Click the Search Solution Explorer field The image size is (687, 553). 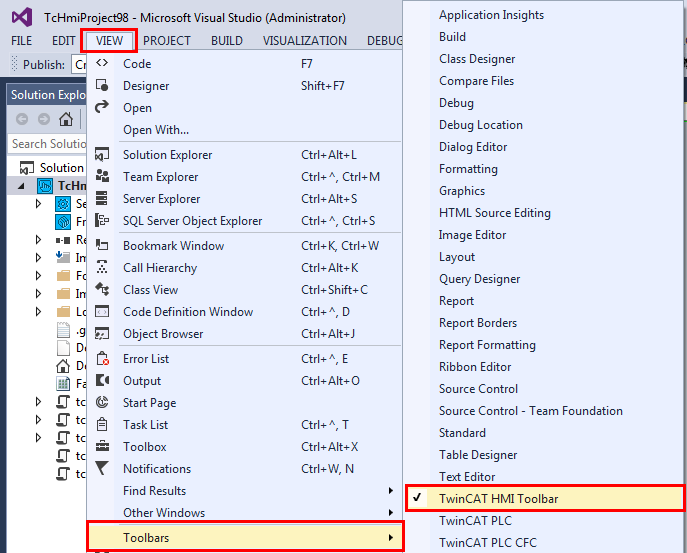pos(47,144)
